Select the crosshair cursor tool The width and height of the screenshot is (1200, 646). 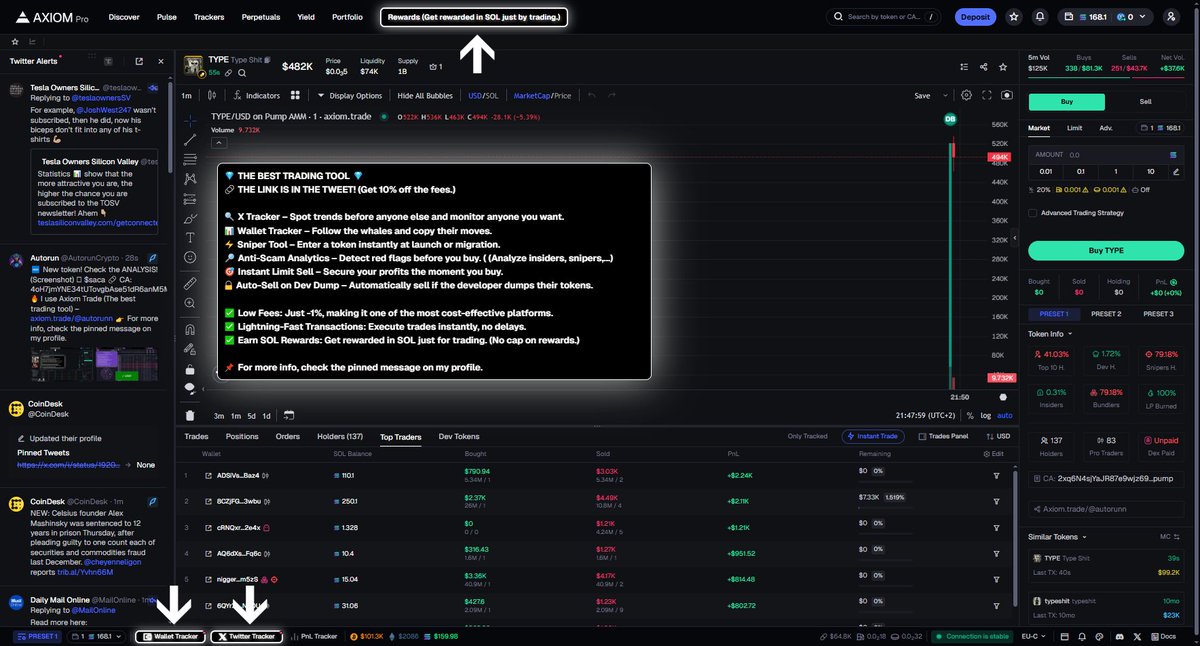tap(190, 119)
